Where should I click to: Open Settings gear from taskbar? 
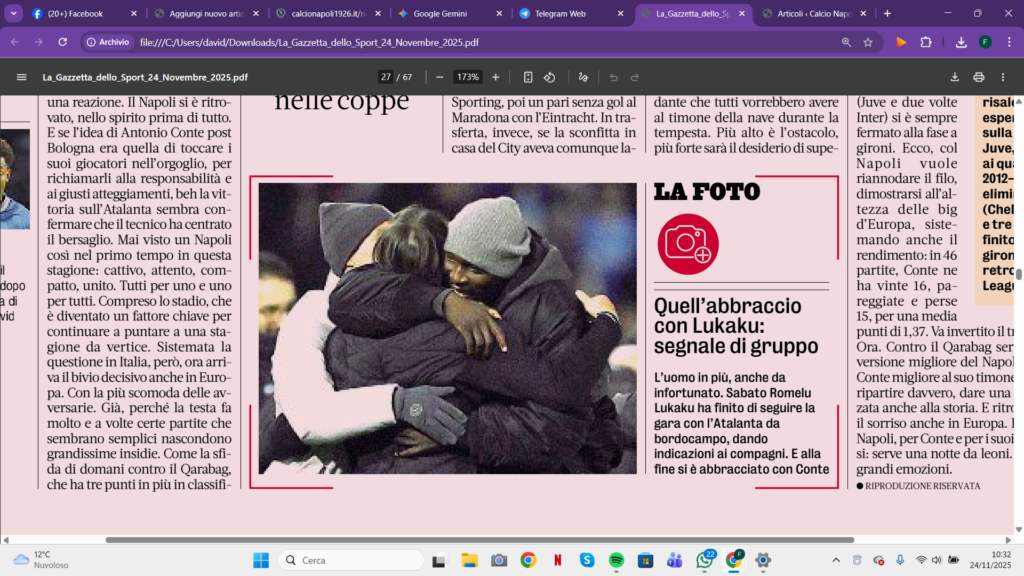[763, 560]
